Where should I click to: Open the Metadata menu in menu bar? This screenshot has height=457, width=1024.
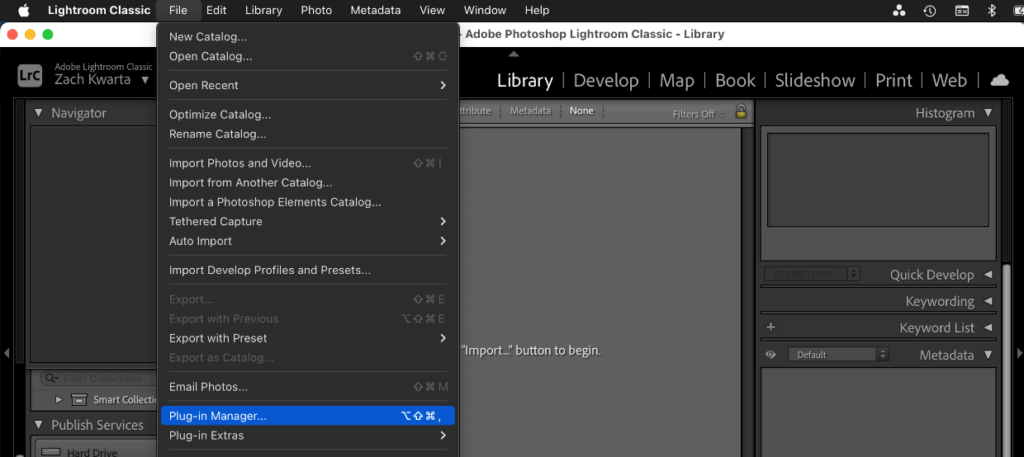click(x=376, y=10)
